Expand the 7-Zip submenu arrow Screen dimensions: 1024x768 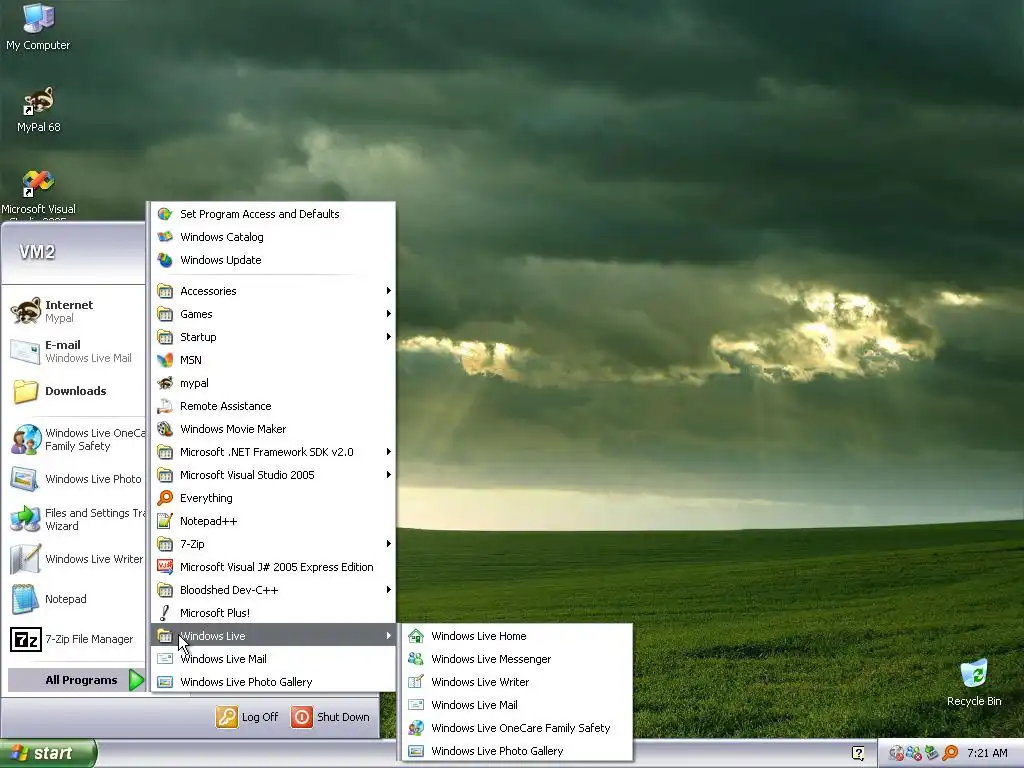[389, 543]
